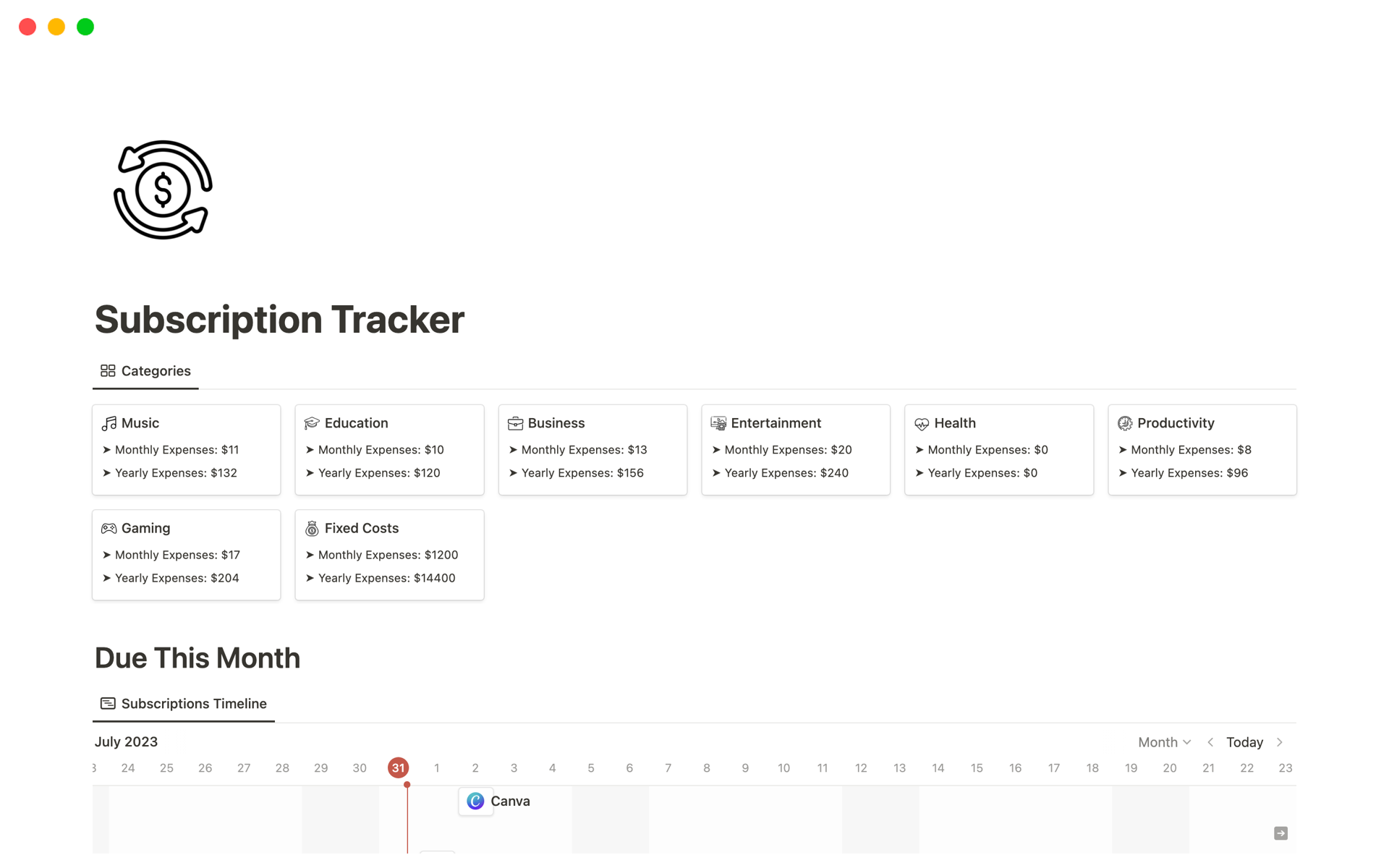Click the Business briefcase icon
This screenshot has height=868, width=1389.
point(515,423)
